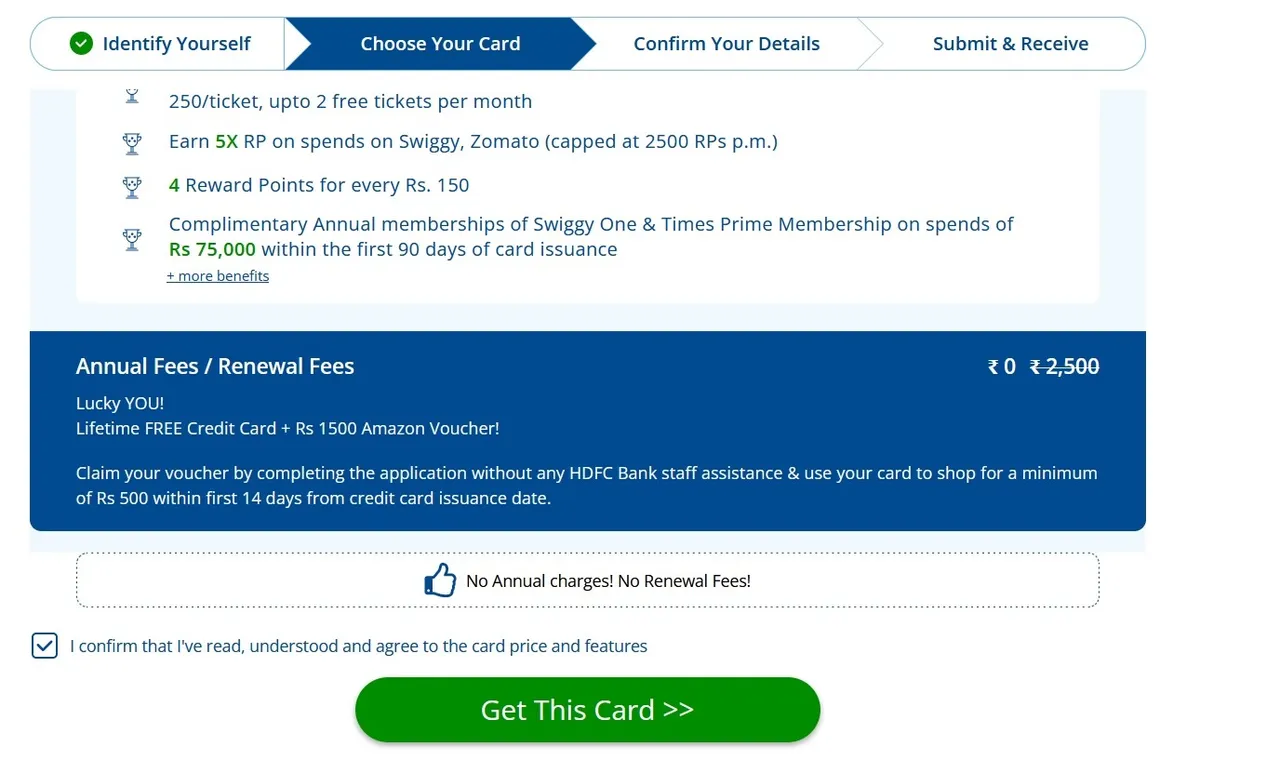Click the ₹0 fee amount
Viewport: 1280px width, 760px height.
point(1002,367)
